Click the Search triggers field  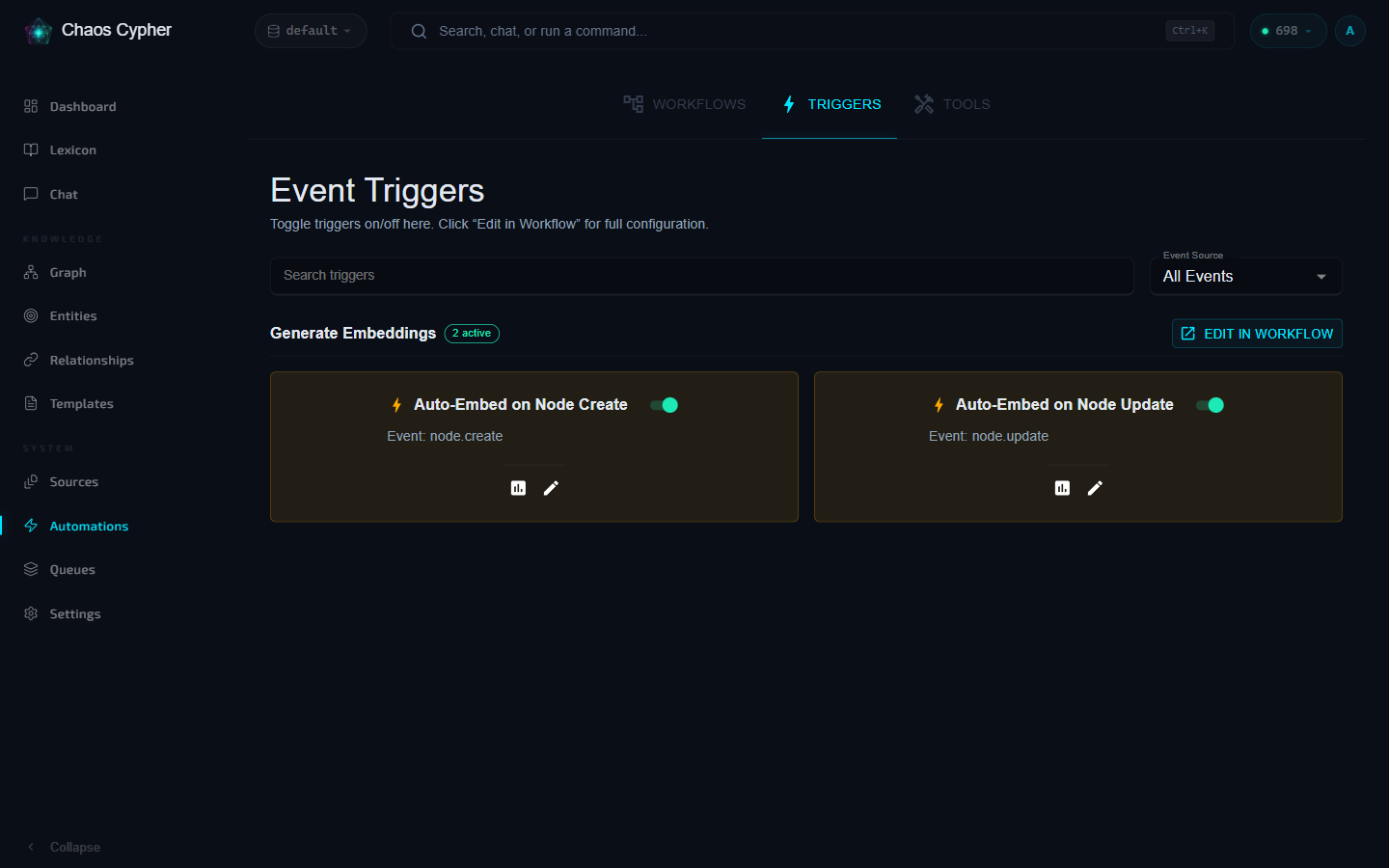pyautogui.click(x=702, y=276)
